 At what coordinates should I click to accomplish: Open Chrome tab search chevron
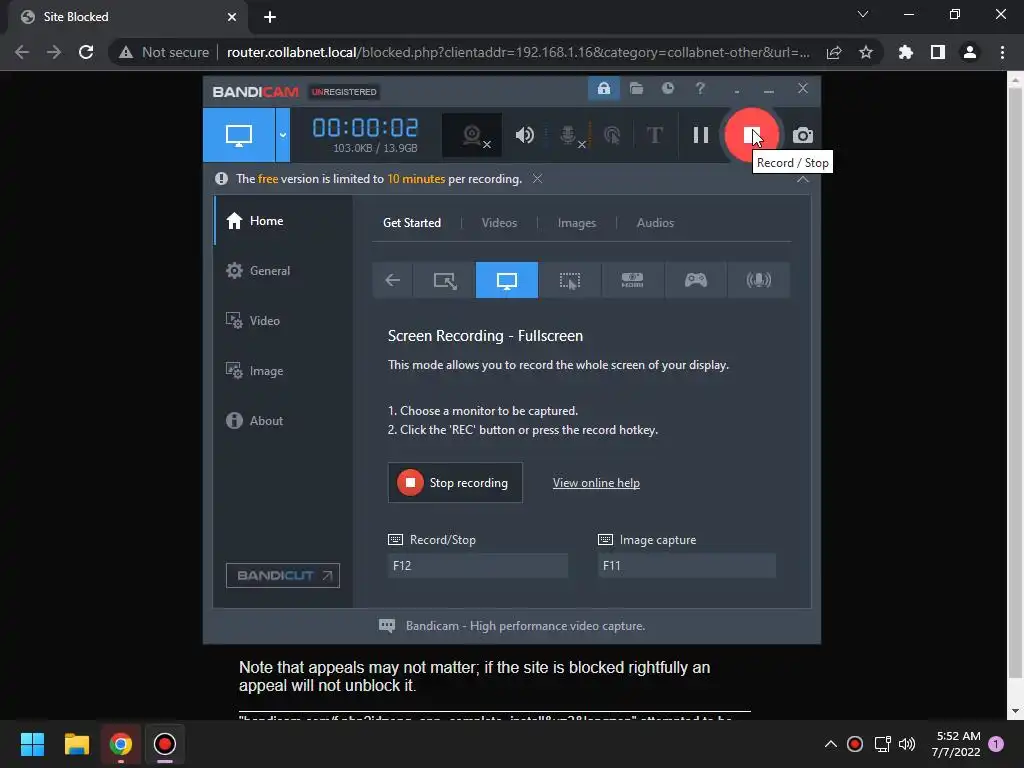pyautogui.click(x=863, y=14)
